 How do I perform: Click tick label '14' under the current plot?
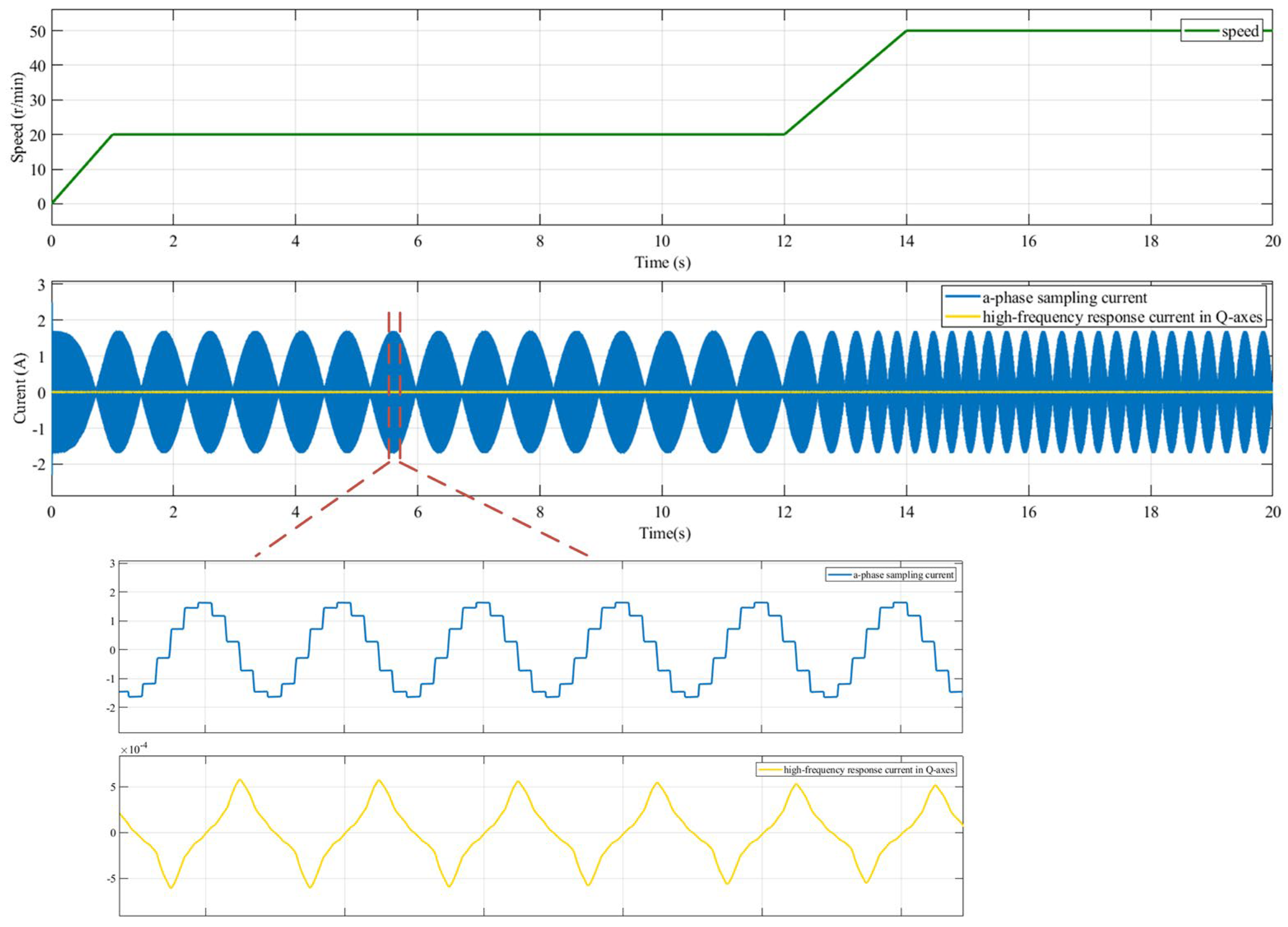(907, 512)
